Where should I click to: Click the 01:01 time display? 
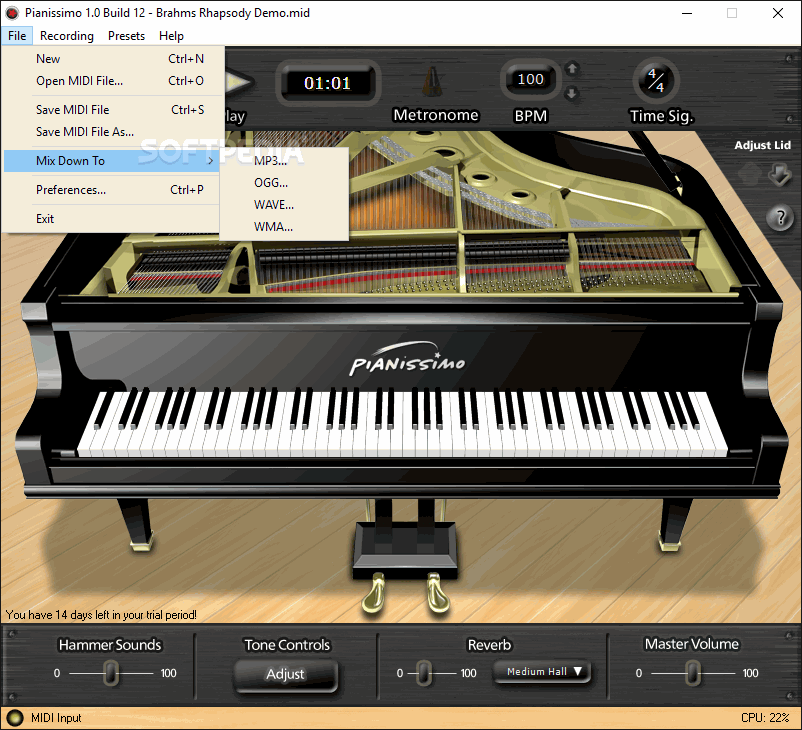(x=327, y=83)
